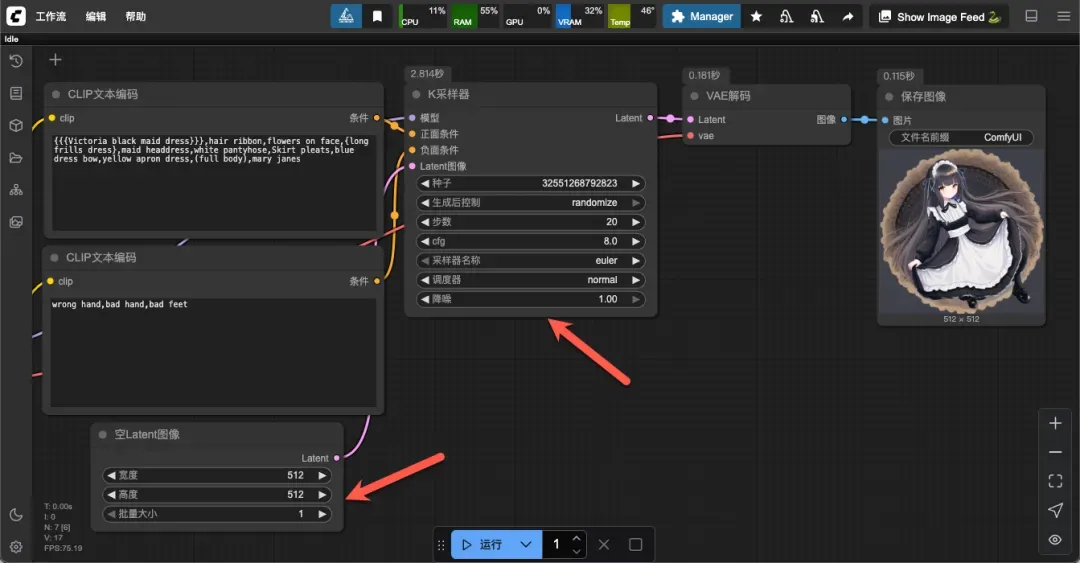
Task: Click the VRAM usage monitor
Action: (579, 16)
